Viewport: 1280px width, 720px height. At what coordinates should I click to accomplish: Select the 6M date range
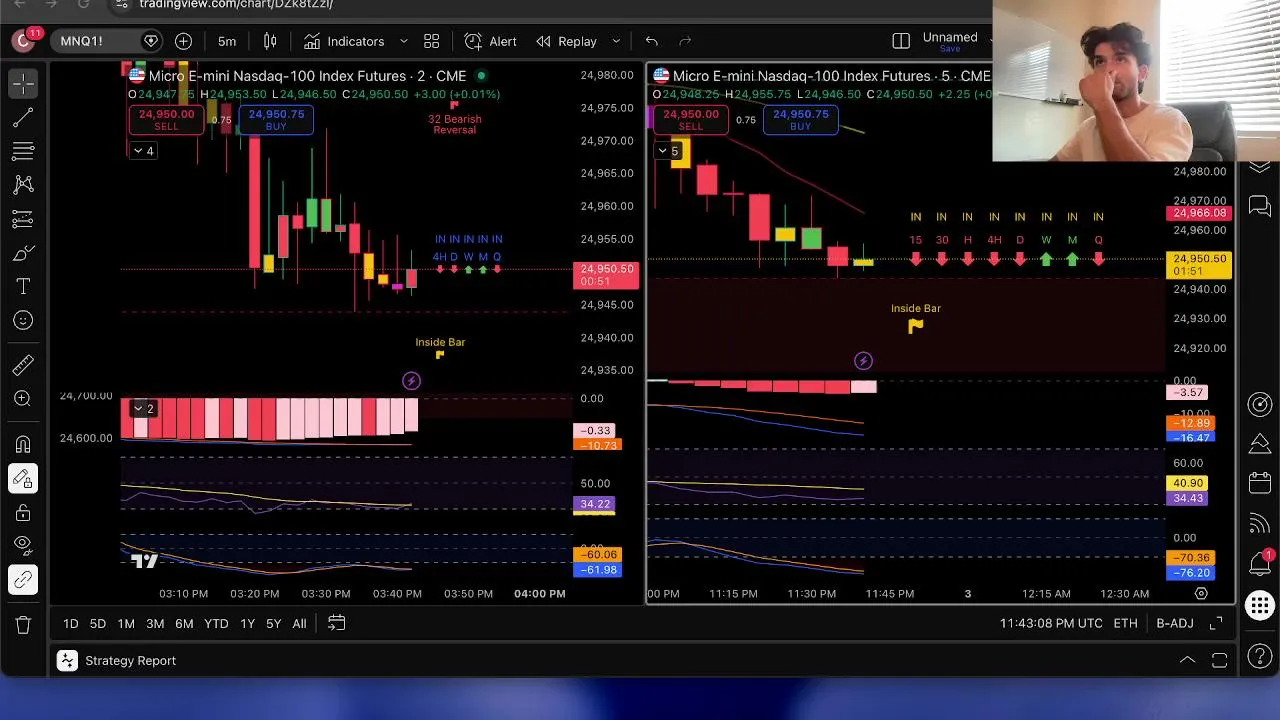click(184, 623)
